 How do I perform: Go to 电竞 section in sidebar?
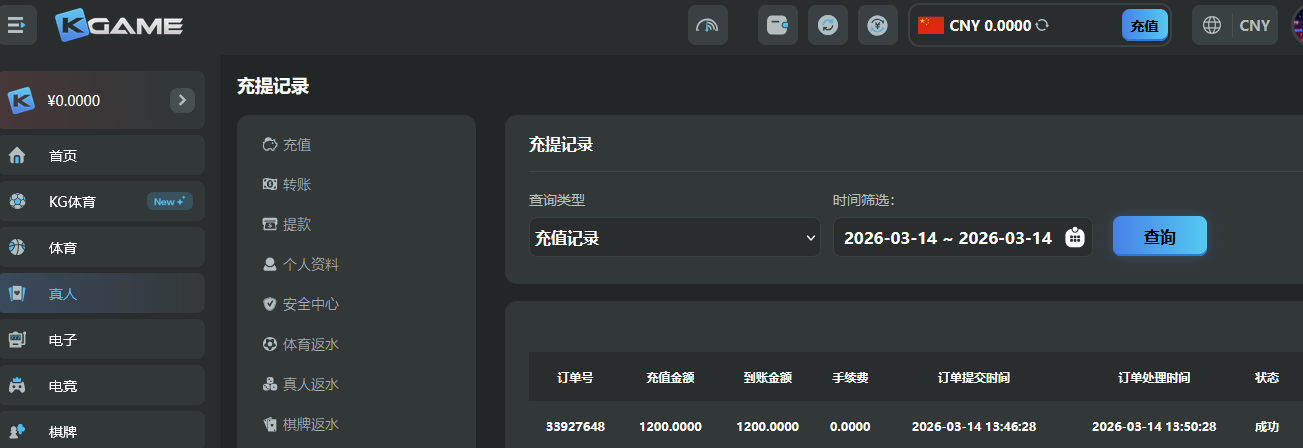[x=63, y=386]
